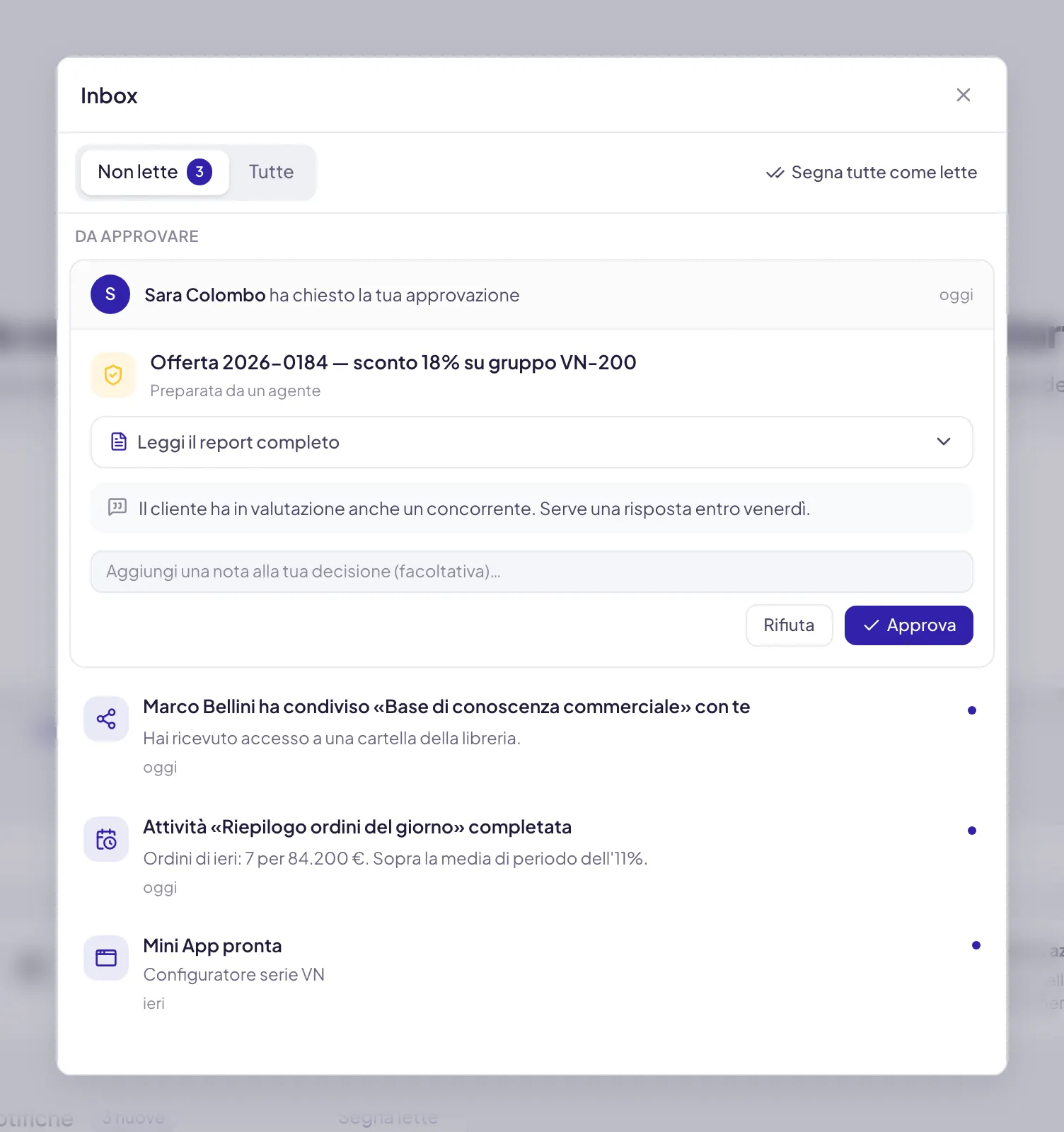Click Sara Colombo's avatar with letter S

point(110,294)
